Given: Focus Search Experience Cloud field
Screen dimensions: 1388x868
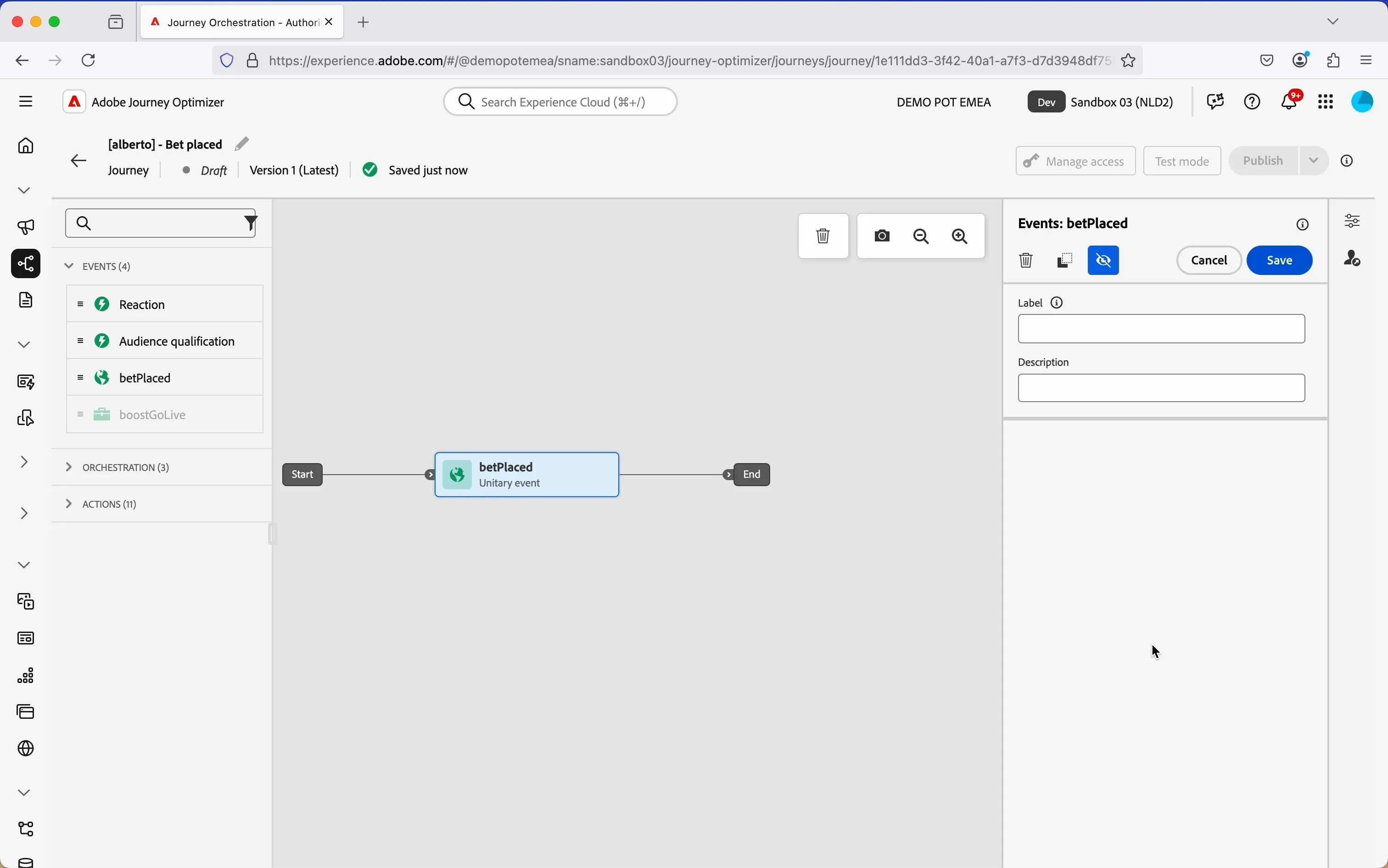Looking at the screenshot, I should click(561, 101).
